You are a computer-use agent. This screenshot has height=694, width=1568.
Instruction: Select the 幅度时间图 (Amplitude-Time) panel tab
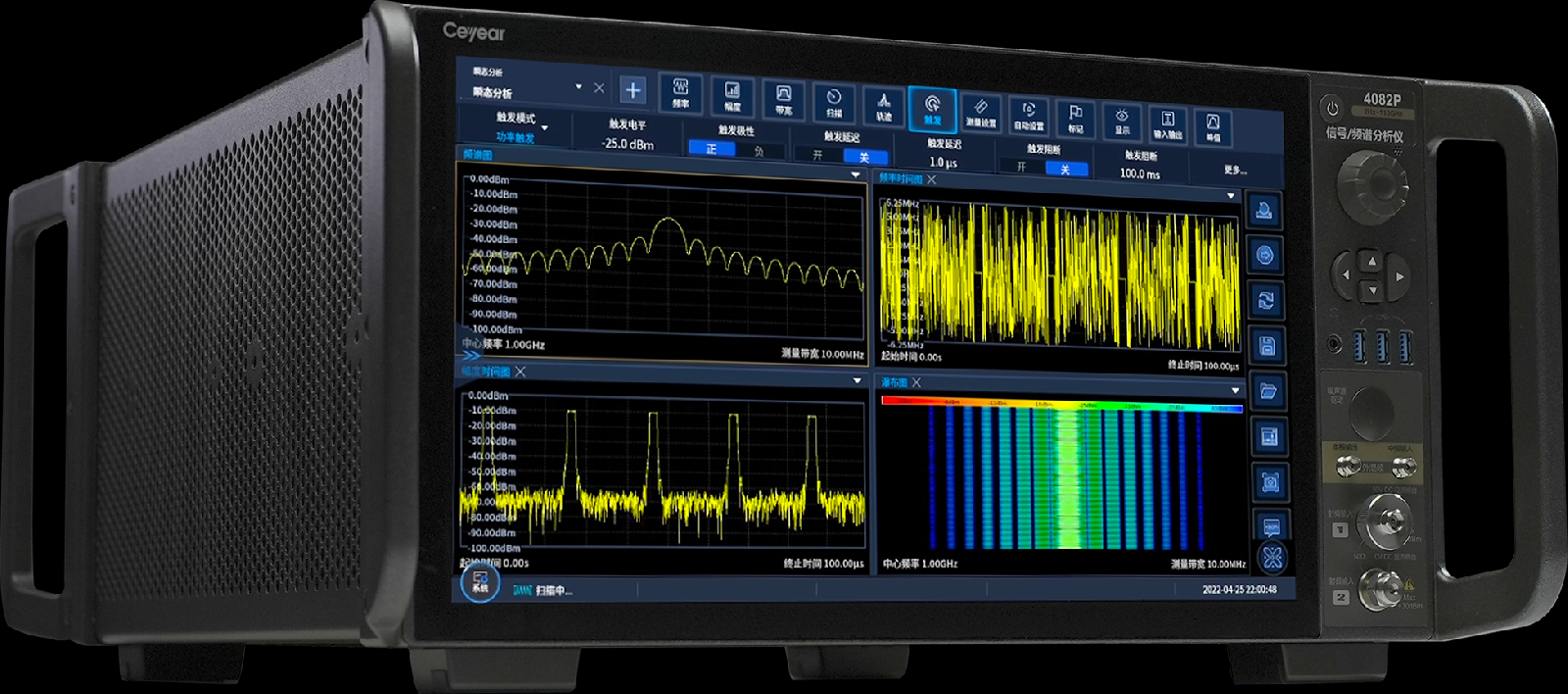tap(486, 372)
